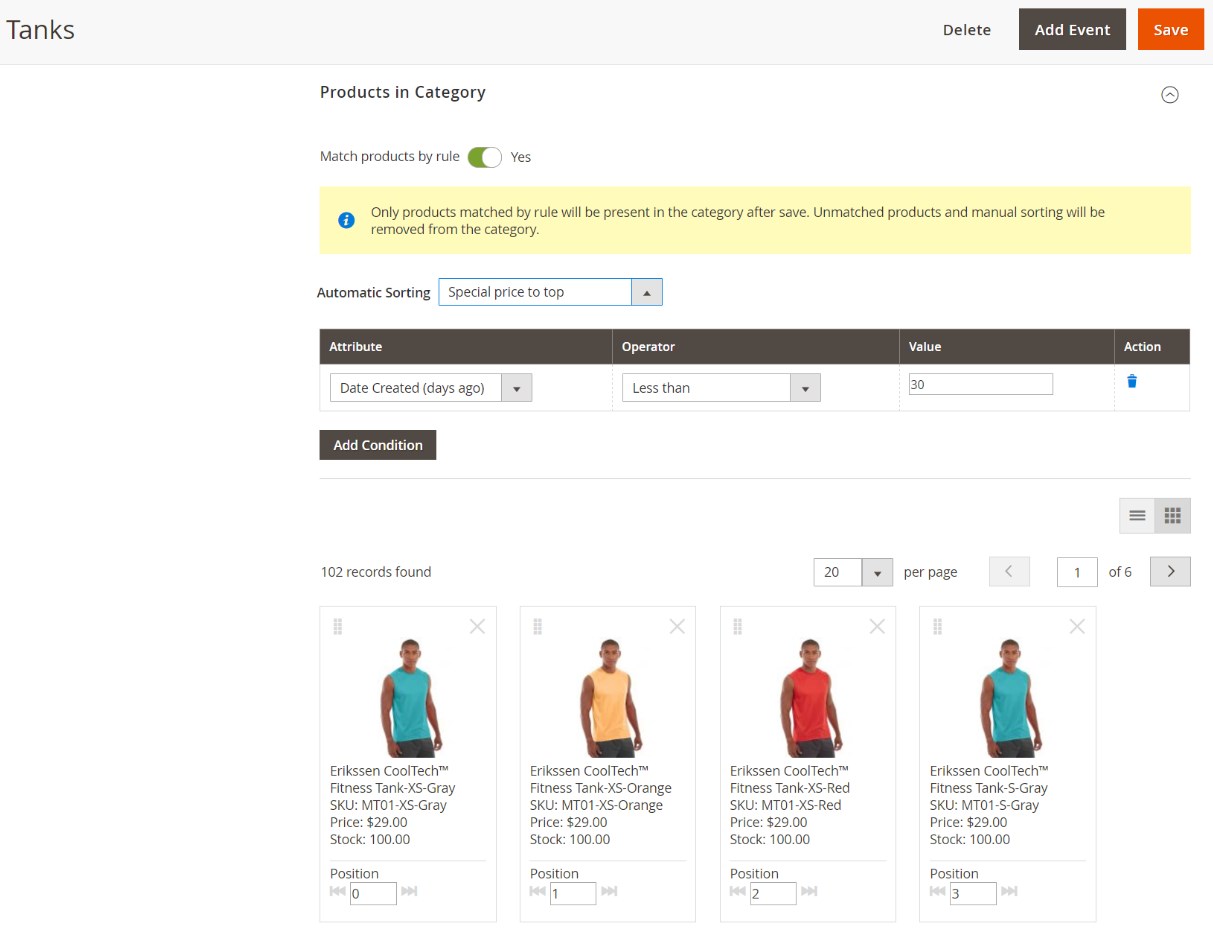Click the '102 records found' text
The width and height of the screenshot is (1213, 929).
point(376,572)
